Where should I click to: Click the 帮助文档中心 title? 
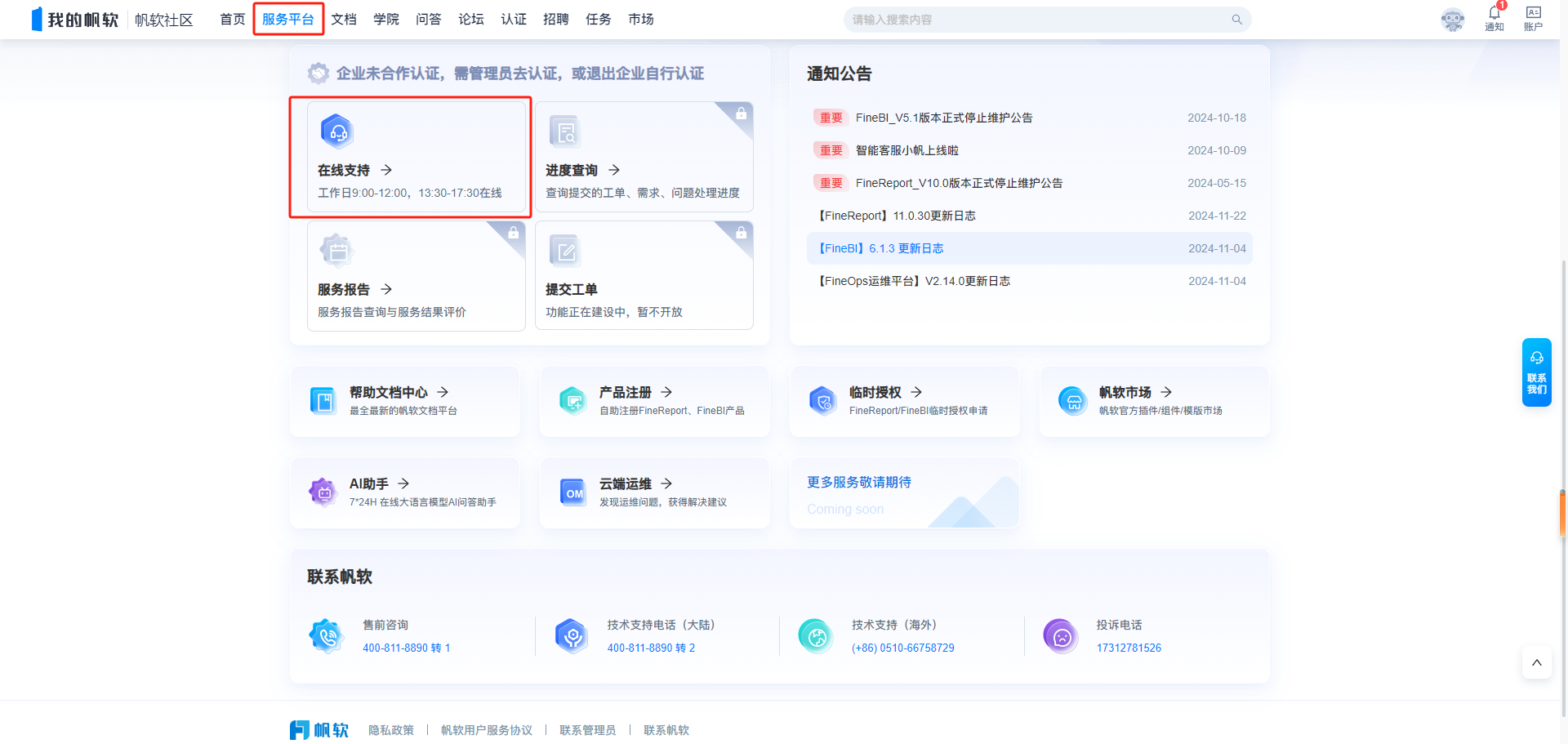pos(389,392)
